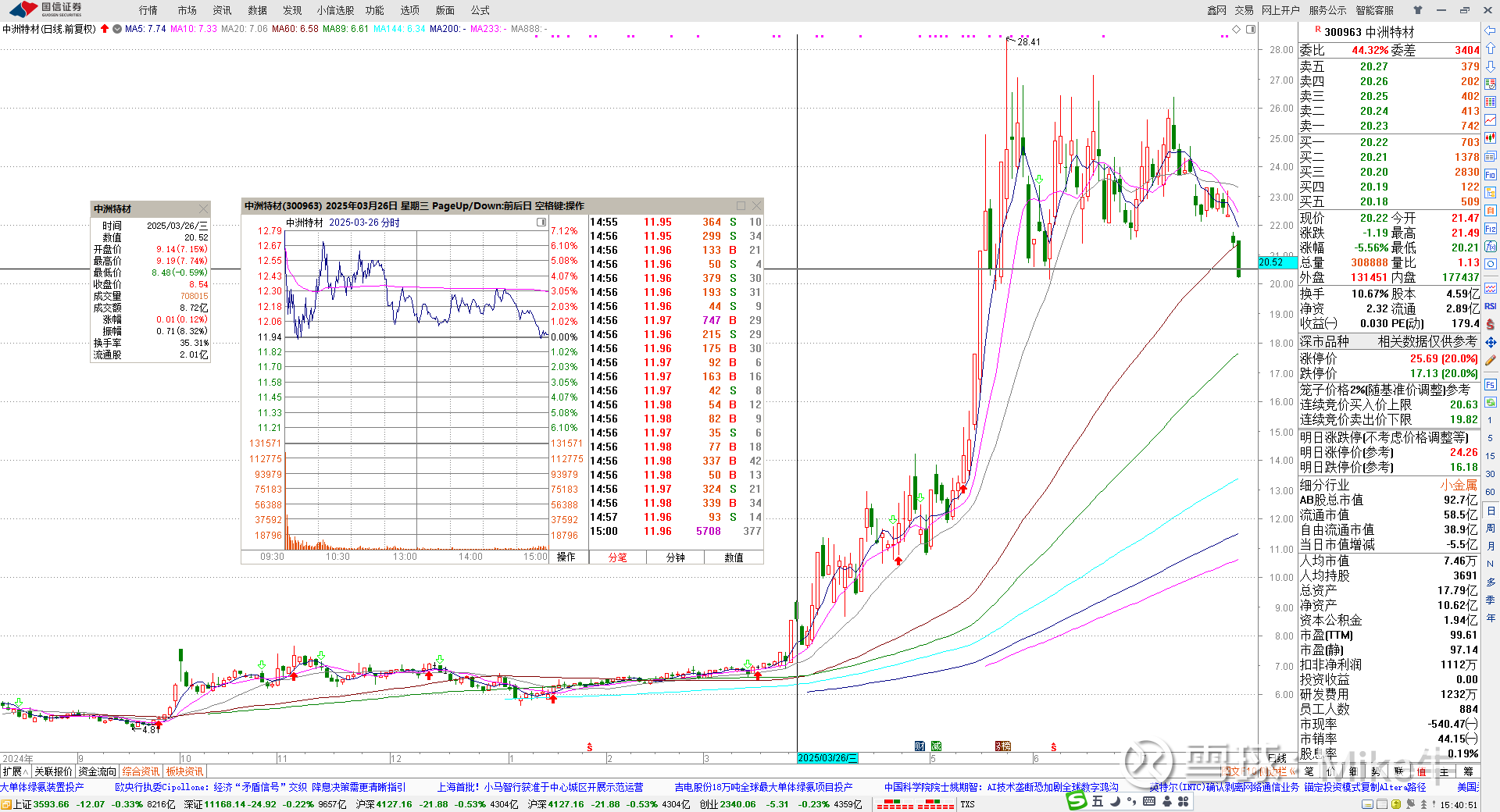Close the 中洲特材 data tooltip panel

coord(203,208)
